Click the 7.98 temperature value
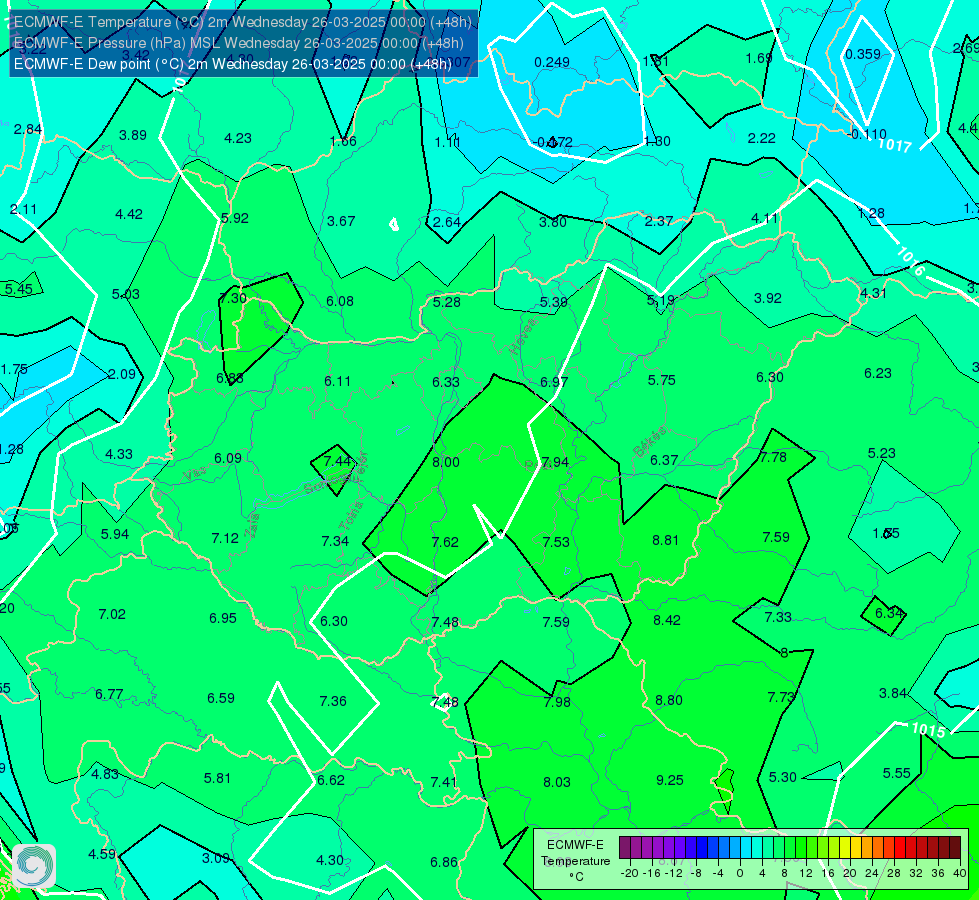Viewport: 979px width, 900px height. [557, 702]
